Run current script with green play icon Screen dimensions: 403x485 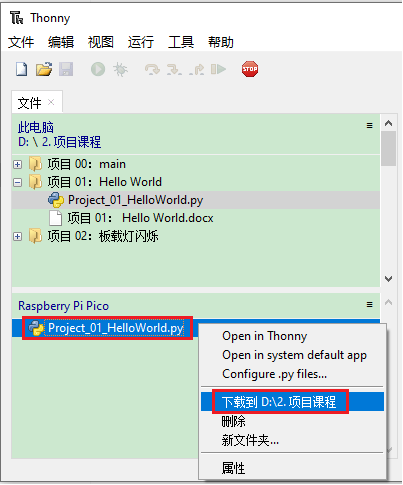pyautogui.click(x=98, y=69)
